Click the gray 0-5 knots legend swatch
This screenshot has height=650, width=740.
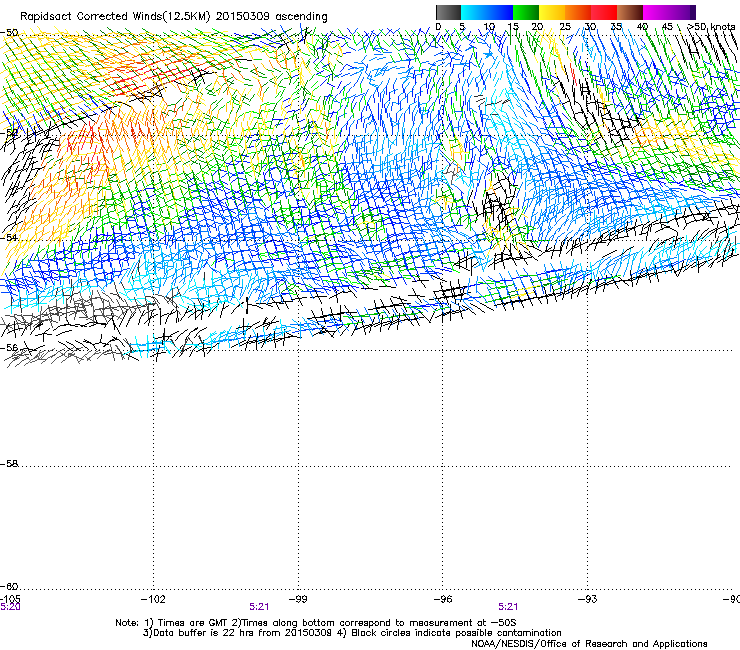(448, 12)
